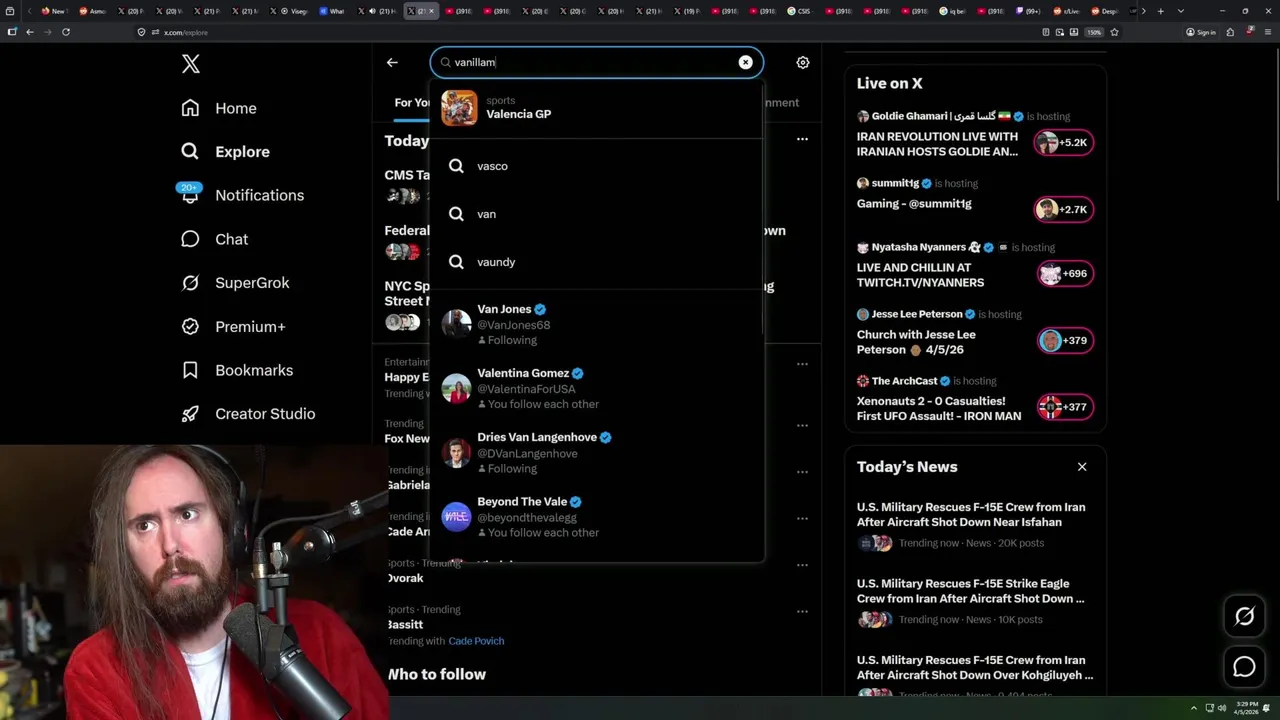Viewport: 1280px width, 720px height.
Task: Open more options for Happy Easter trend
Action: [x=802, y=364]
